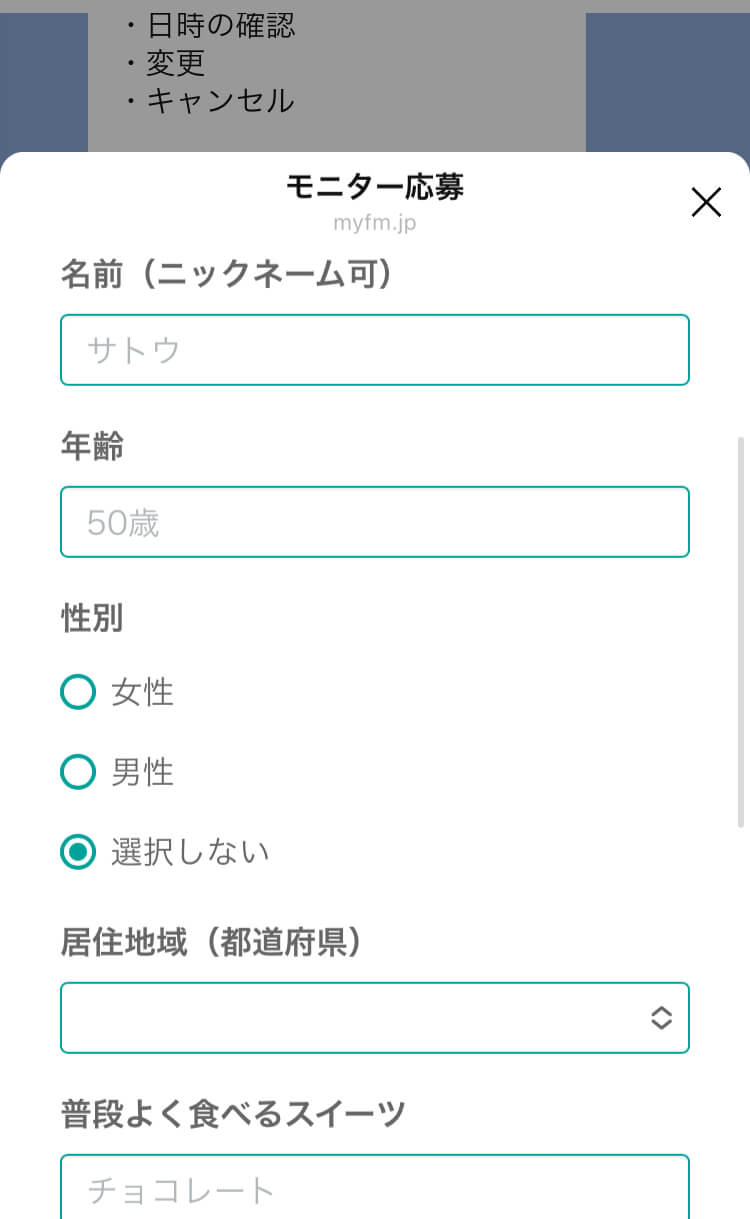The height and width of the screenshot is (1219, 750).
Task: Close the モニター応募 form with X
Action: pos(706,203)
